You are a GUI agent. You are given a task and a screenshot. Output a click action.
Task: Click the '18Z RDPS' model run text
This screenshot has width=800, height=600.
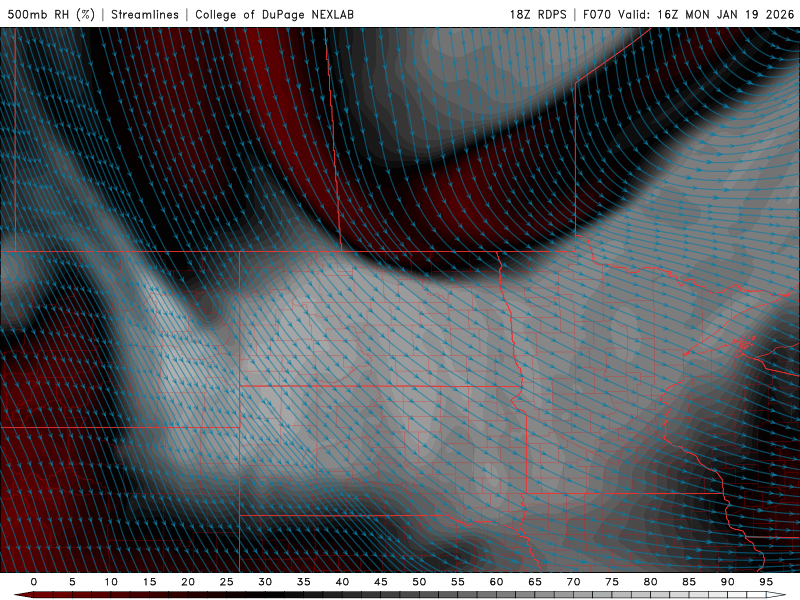tap(538, 14)
